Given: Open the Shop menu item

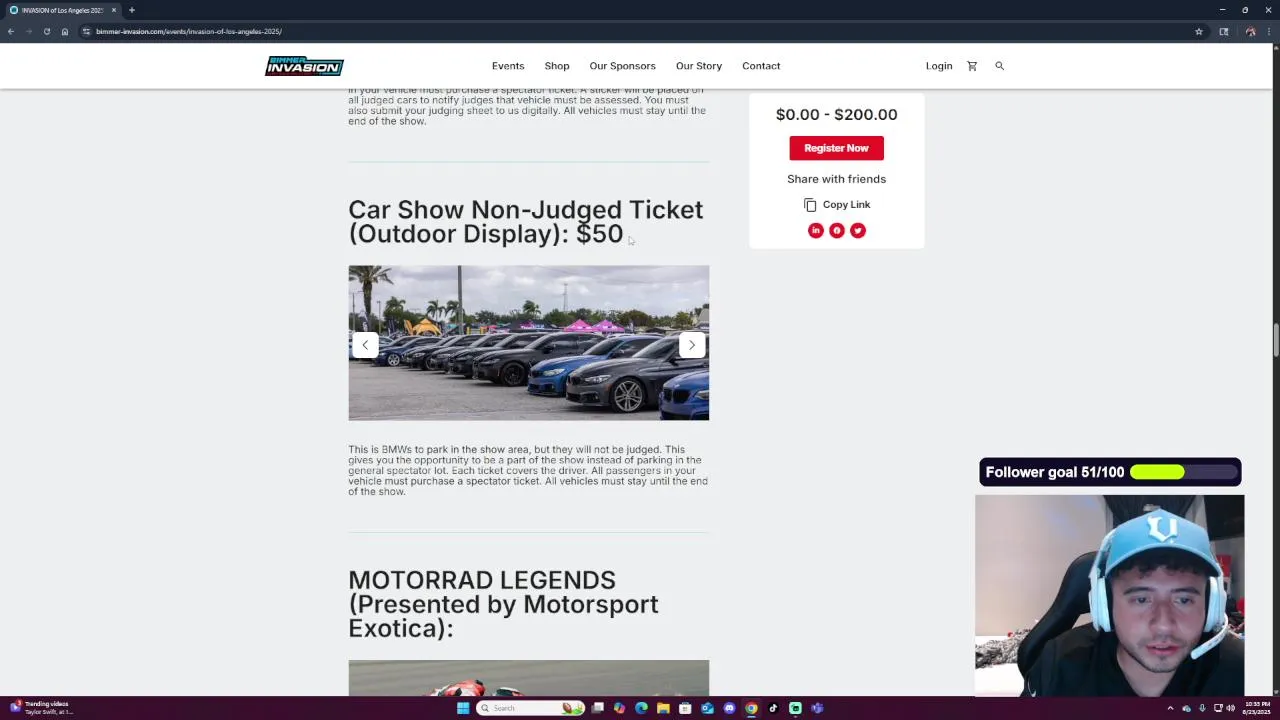Looking at the screenshot, I should point(557,66).
